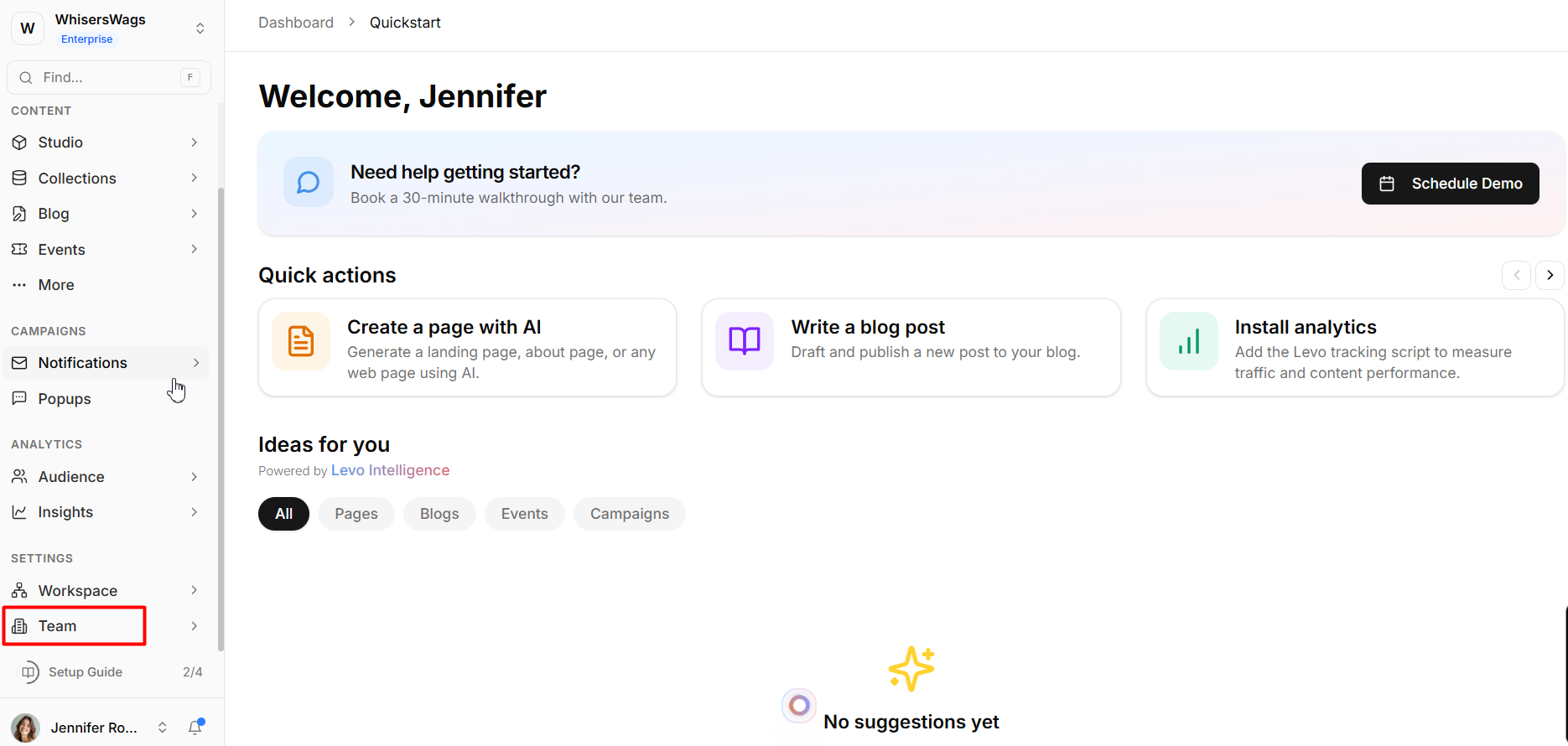
Task: Open the Events sidebar item
Action: [x=61, y=250]
